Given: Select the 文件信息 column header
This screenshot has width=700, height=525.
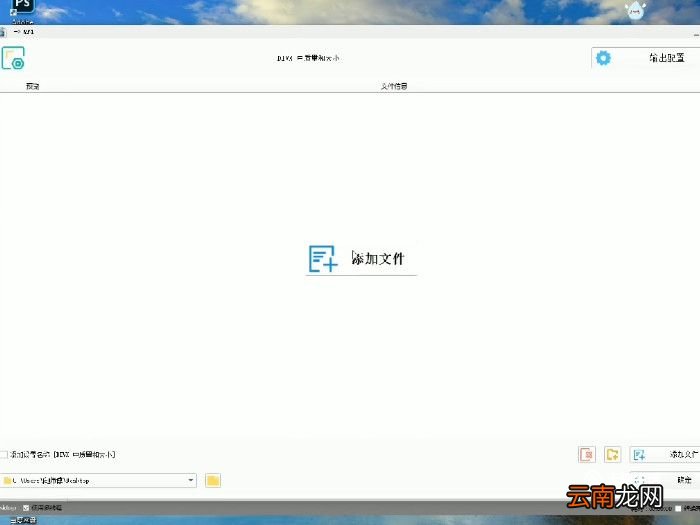Looking at the screenshot, I should (394, 86).
